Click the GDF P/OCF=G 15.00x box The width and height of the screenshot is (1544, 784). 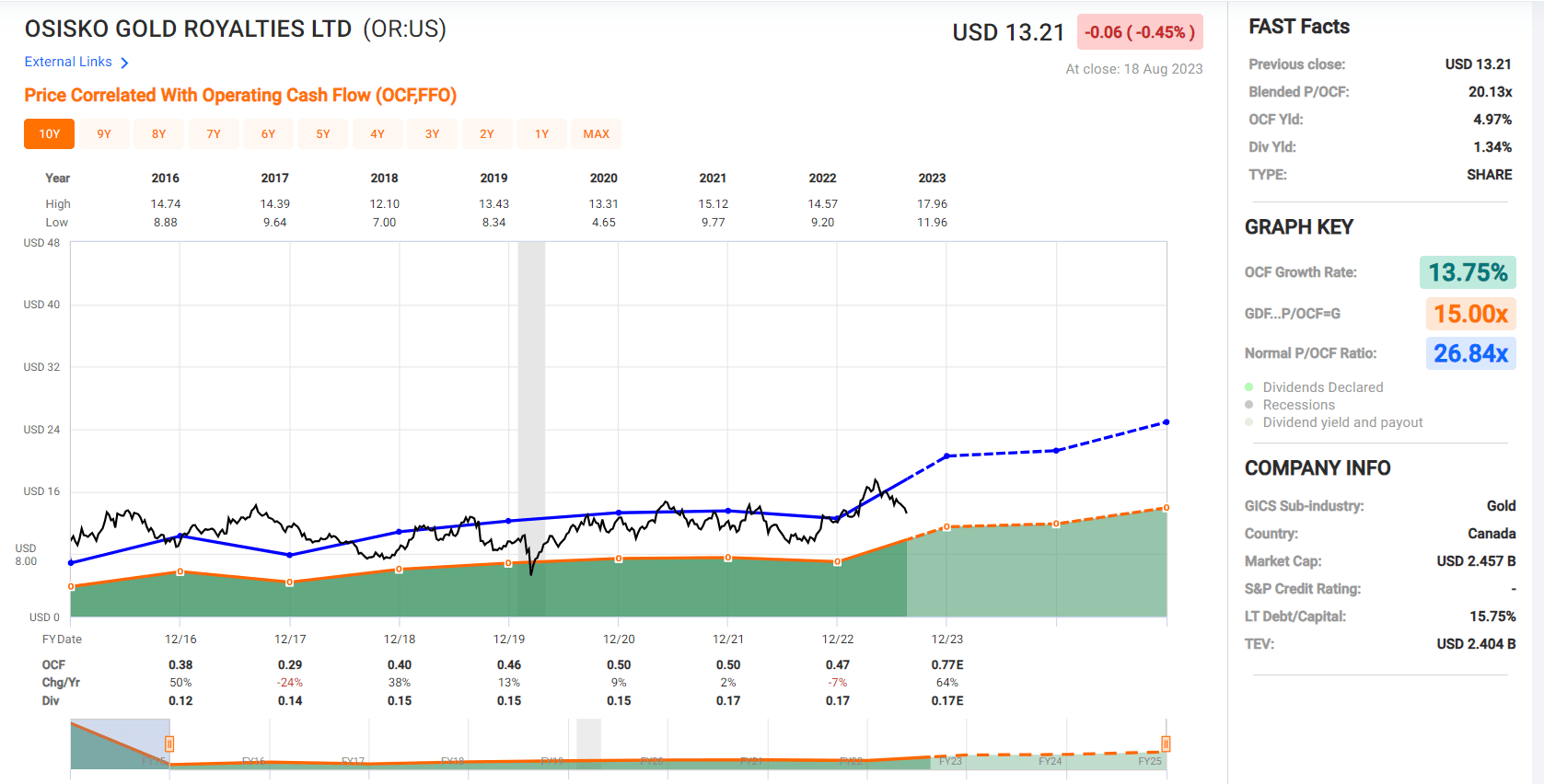pyautogui.click(x=1470, y=314)
